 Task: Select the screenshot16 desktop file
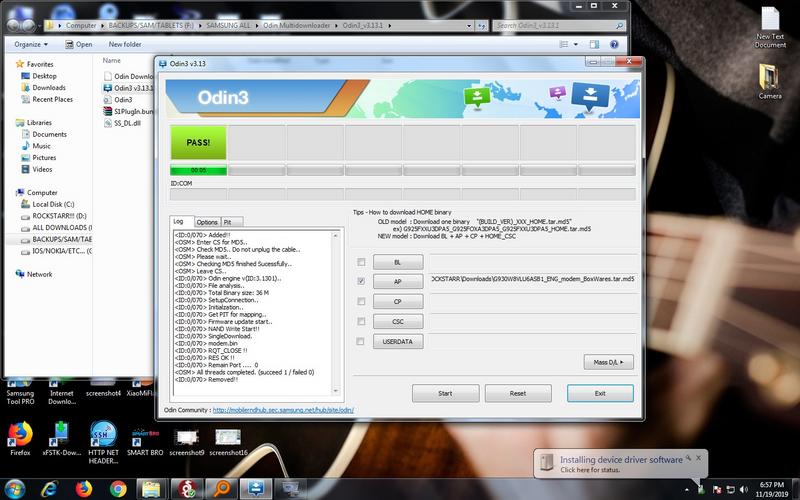point(228,442)
